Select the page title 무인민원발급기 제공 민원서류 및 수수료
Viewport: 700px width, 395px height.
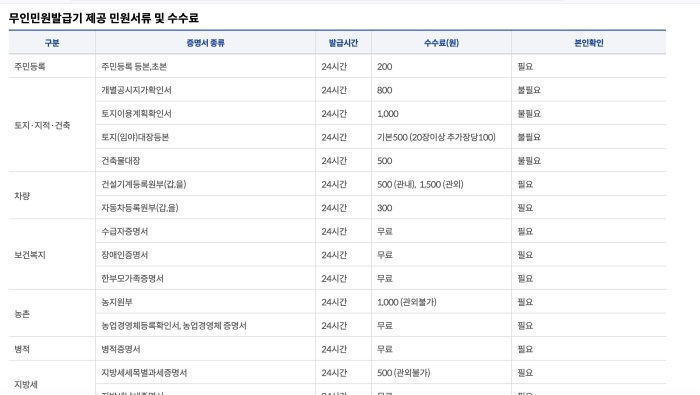pyautogui.click(x=104, y=18)
